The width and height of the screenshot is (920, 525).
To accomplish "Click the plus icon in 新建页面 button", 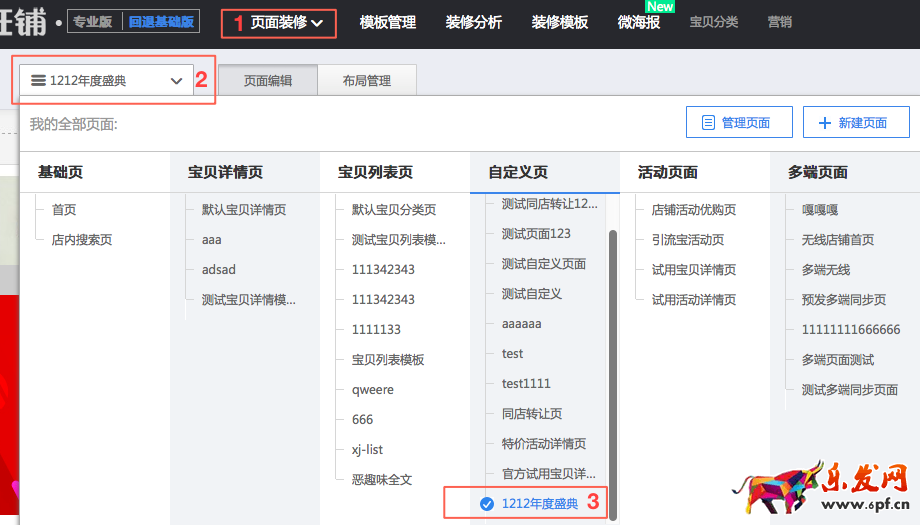I will 825,123.
